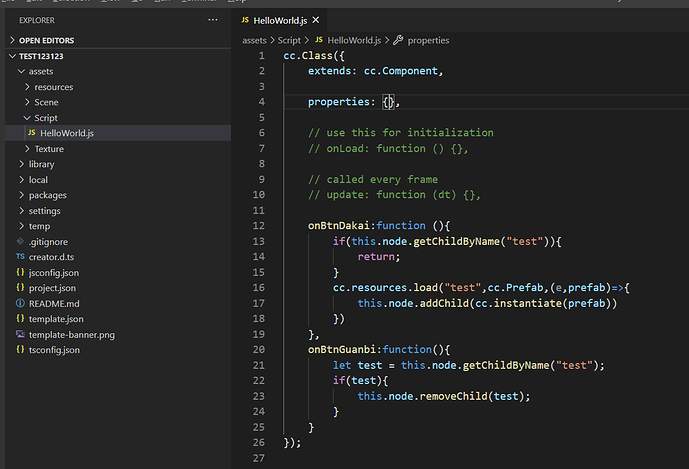Click the git icon of .gitignore
This screenshot has height=469, width=689.
tap(20, 242)
